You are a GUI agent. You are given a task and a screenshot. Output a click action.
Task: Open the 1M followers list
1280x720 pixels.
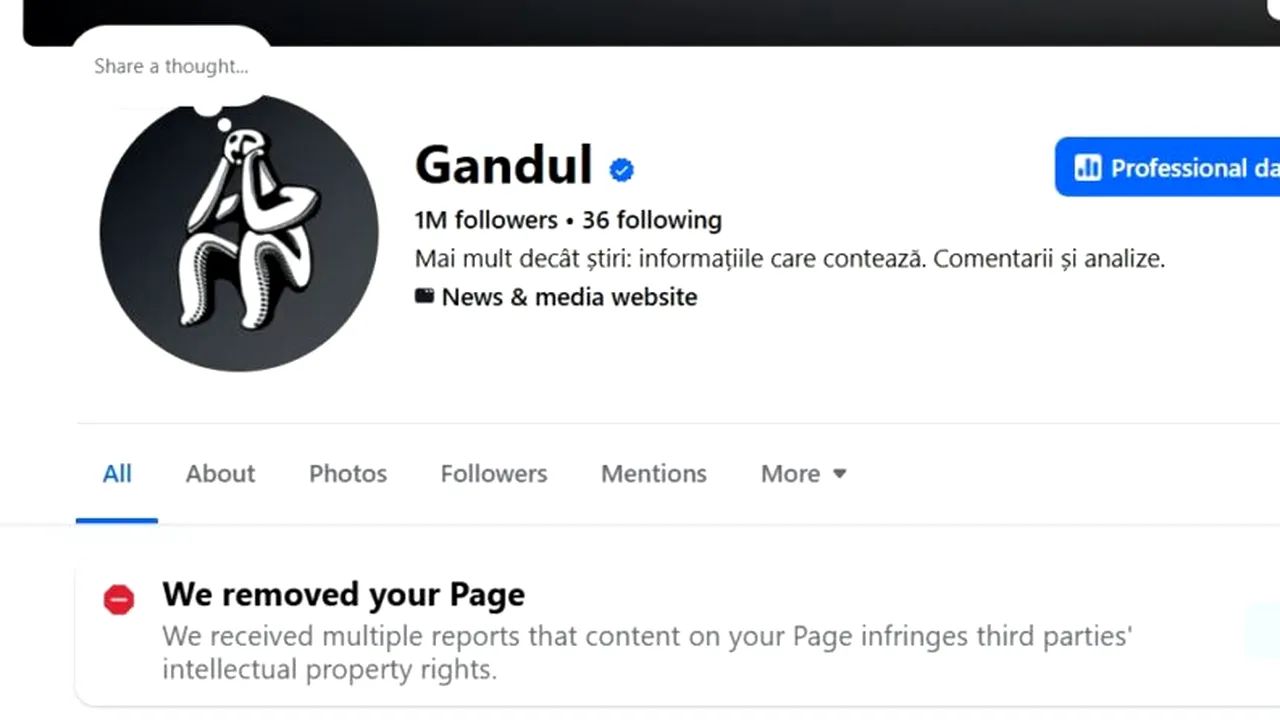(x=486, y=220)
